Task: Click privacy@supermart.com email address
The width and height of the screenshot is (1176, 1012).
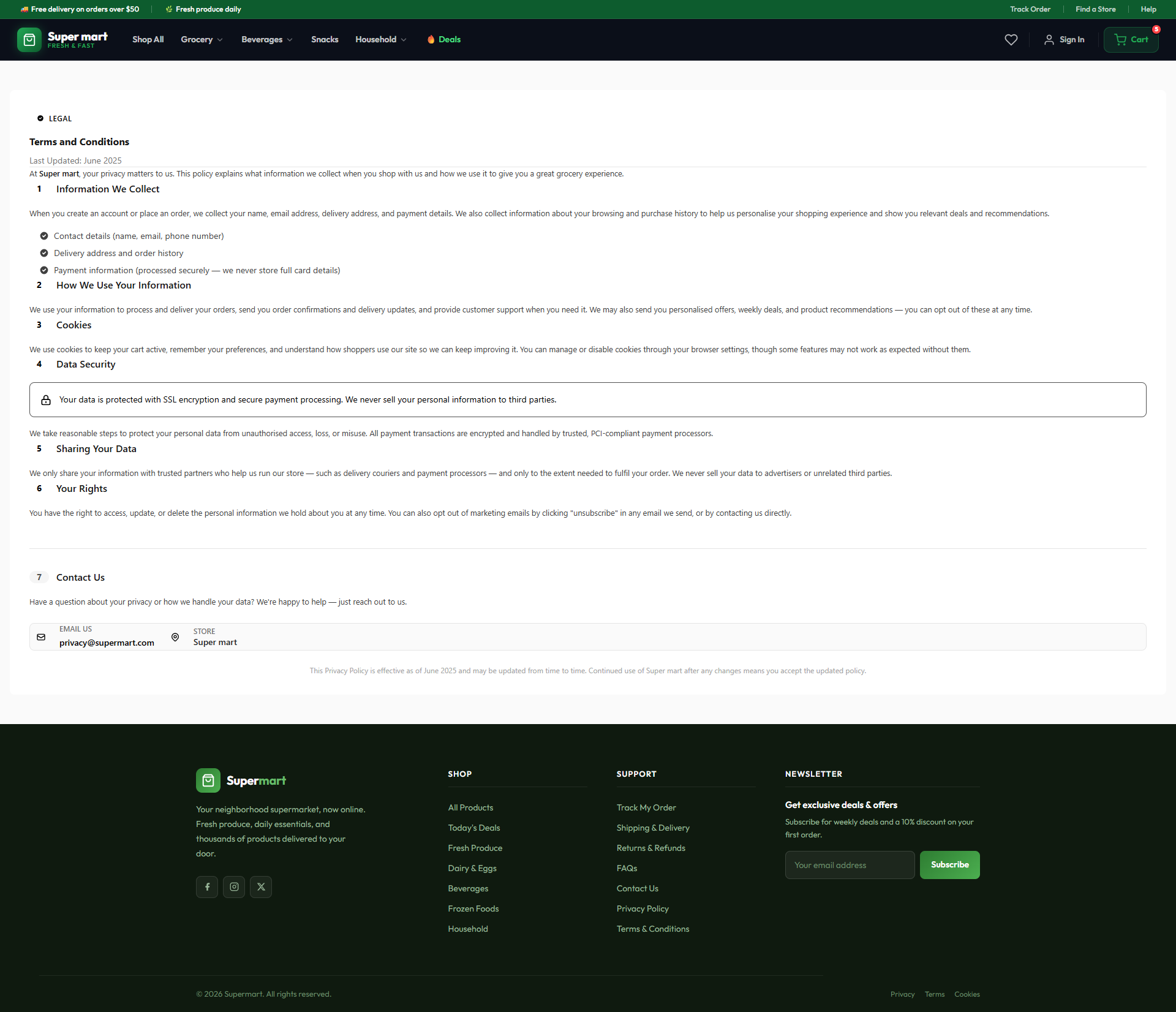Action: tap(107, 643)
